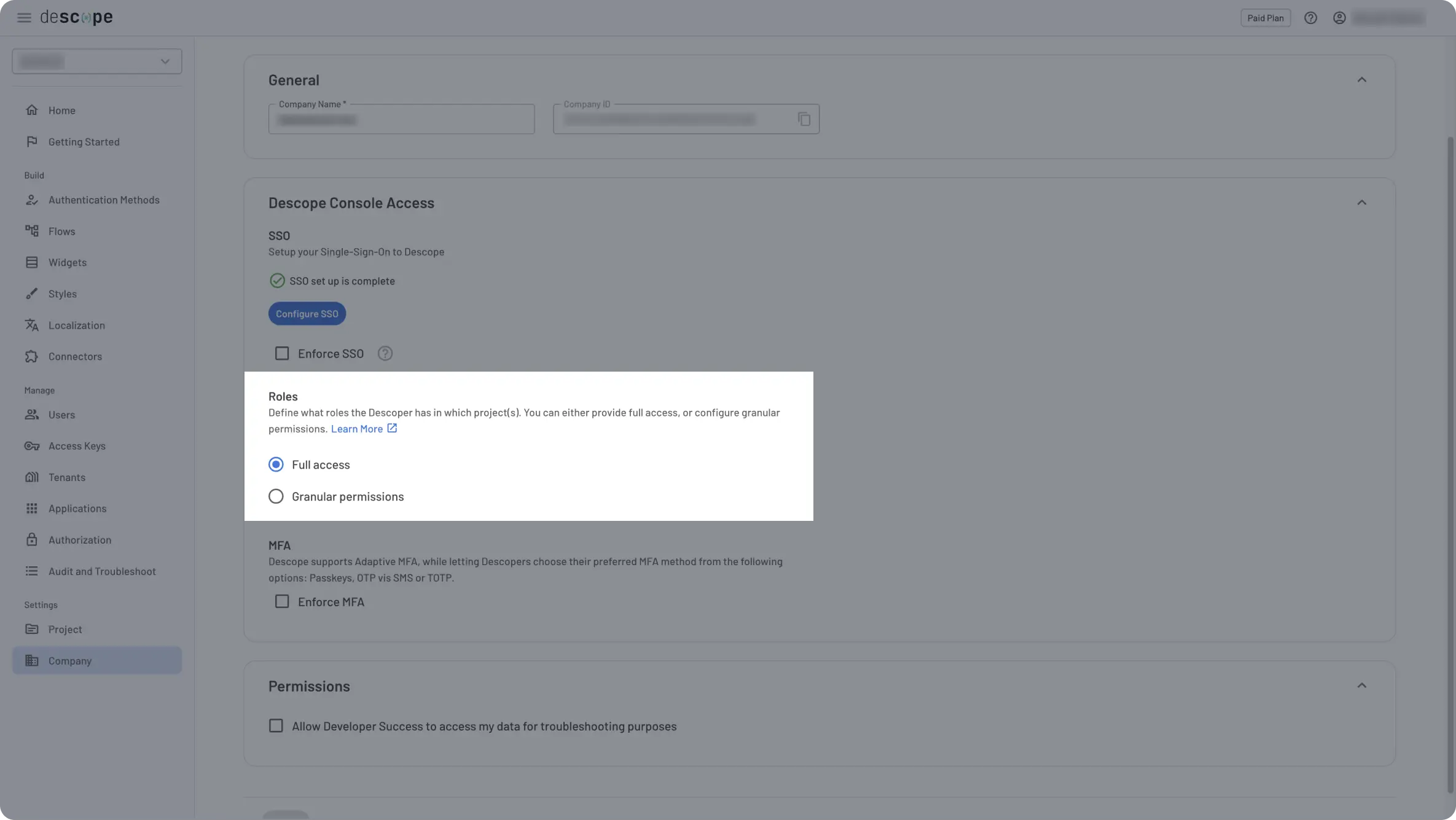Select the Flows icon in sidebar
The width and height of the screenshot is (1456, 820).
click(x=33, y=231)
